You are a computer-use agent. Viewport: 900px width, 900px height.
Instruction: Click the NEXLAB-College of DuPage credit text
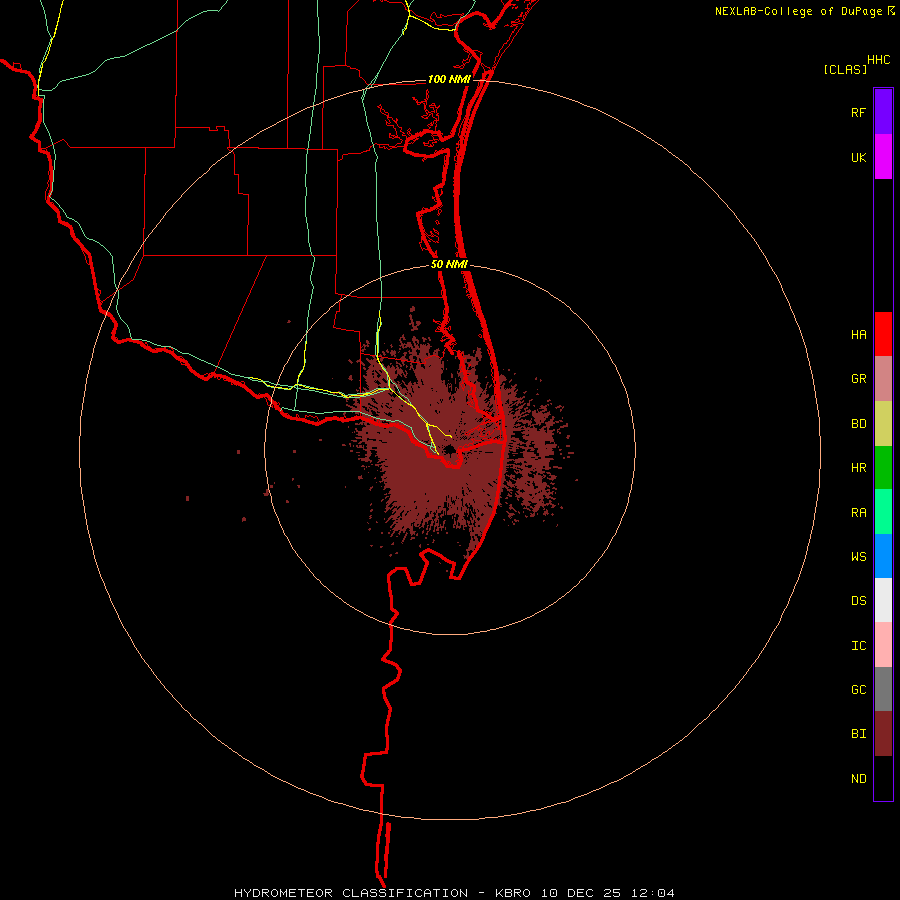[798, 11]
